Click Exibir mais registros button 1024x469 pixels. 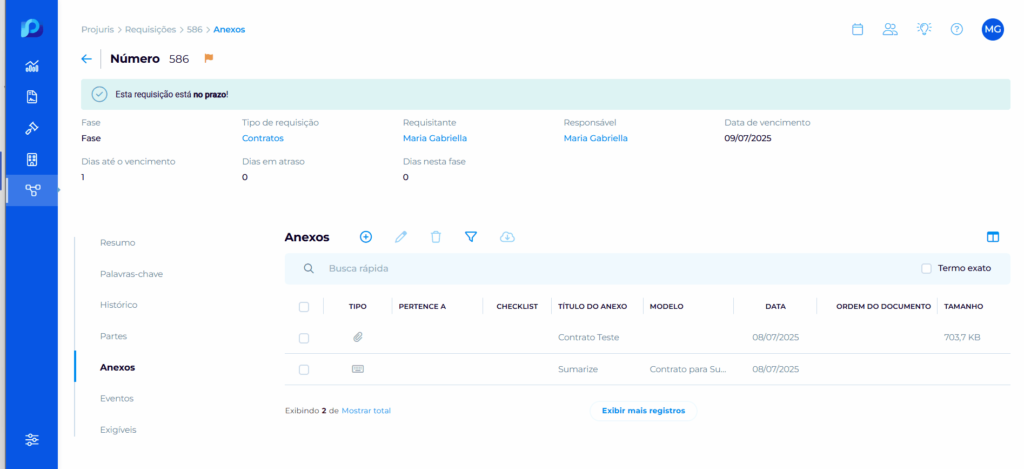coord(643,410)
